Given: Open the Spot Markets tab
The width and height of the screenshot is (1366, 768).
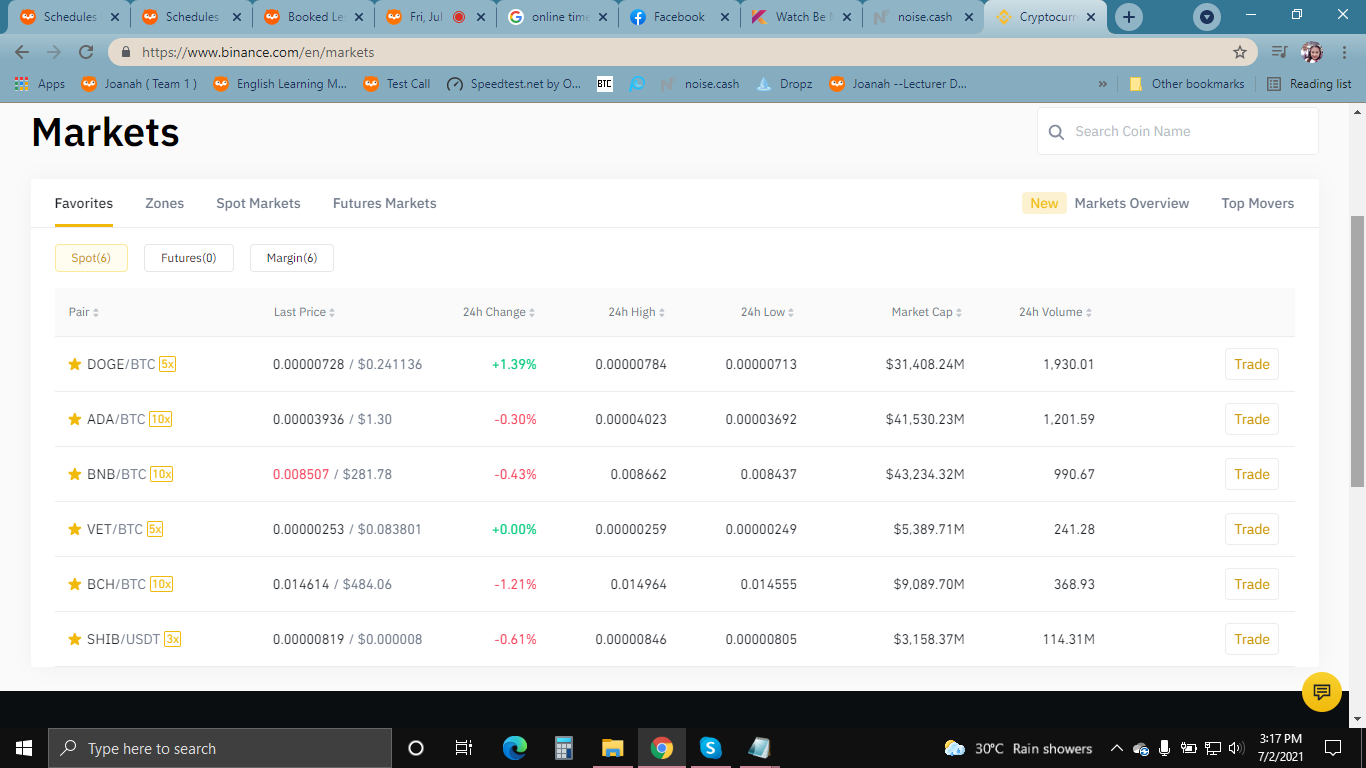Looking at the screenshot, I should pyautogui.click(x=258, y=203).
